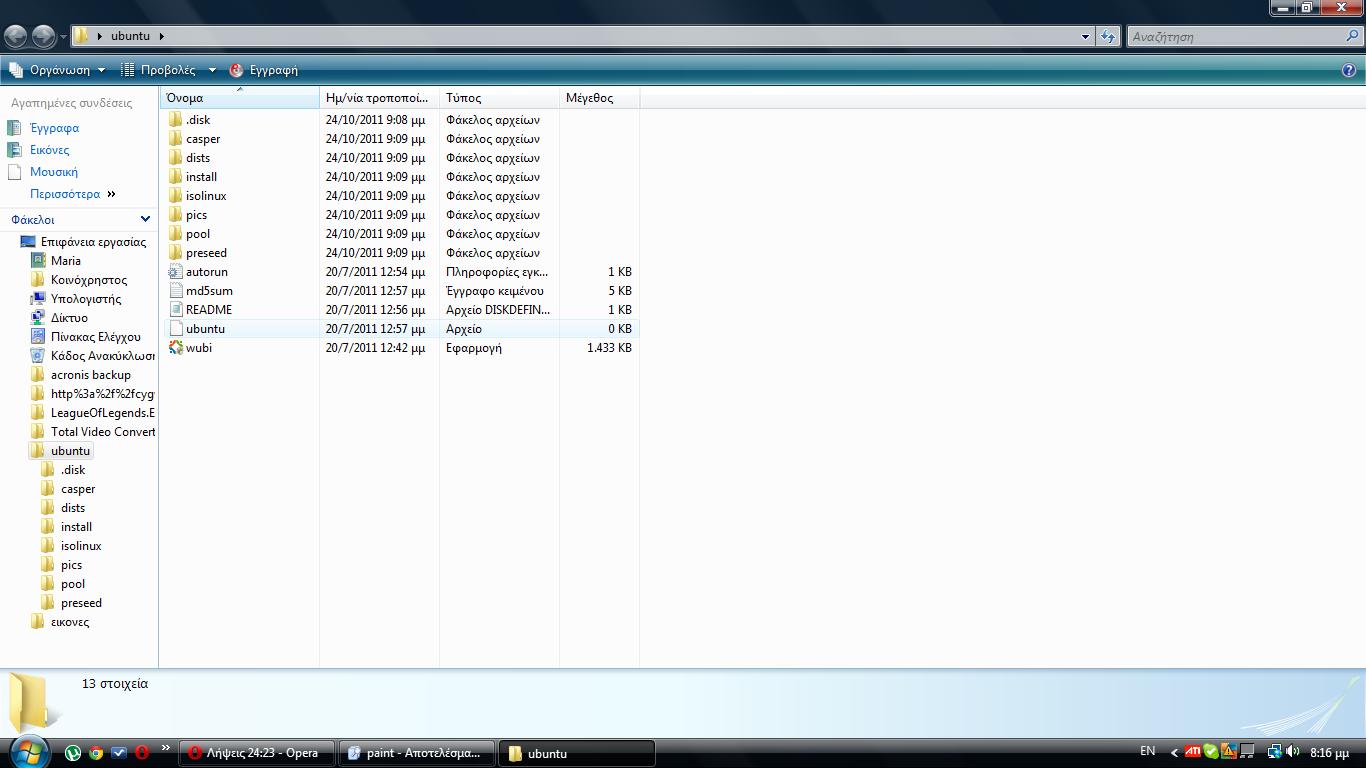1366x768 pixels.
Task: Select acronis backup folder in tree
Action: (91, 375)
